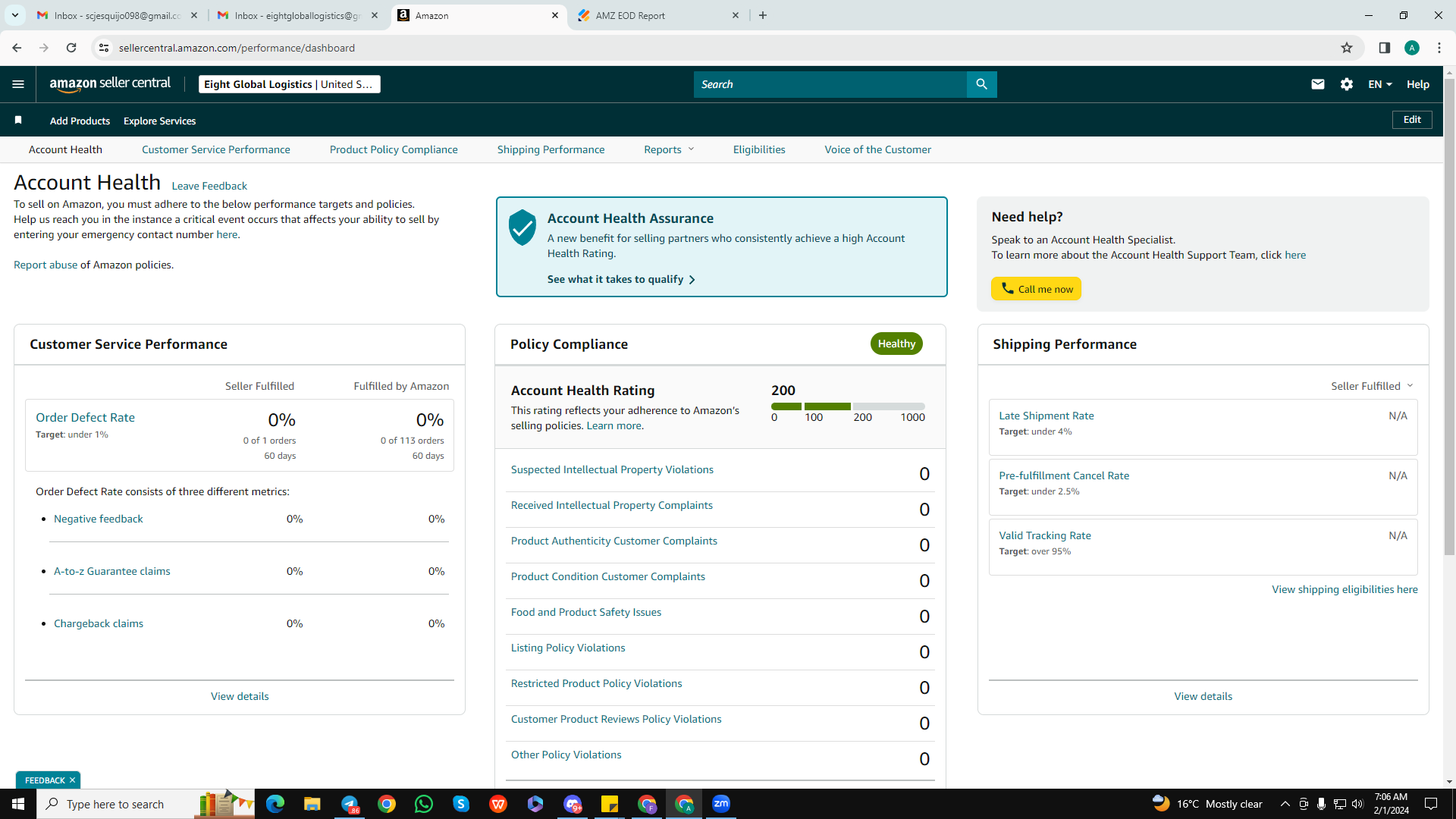Open the Windows notification center icon
Viewport: 1456px width, 819px height.
1431,804
